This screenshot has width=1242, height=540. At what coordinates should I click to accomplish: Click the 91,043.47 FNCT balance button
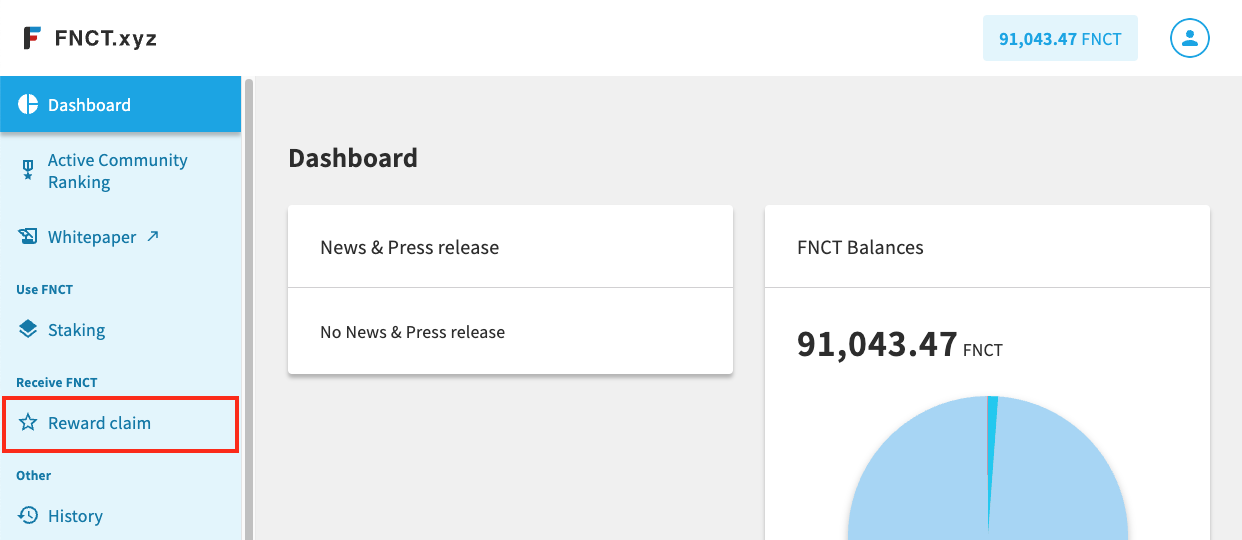(x=1060, y=39)
